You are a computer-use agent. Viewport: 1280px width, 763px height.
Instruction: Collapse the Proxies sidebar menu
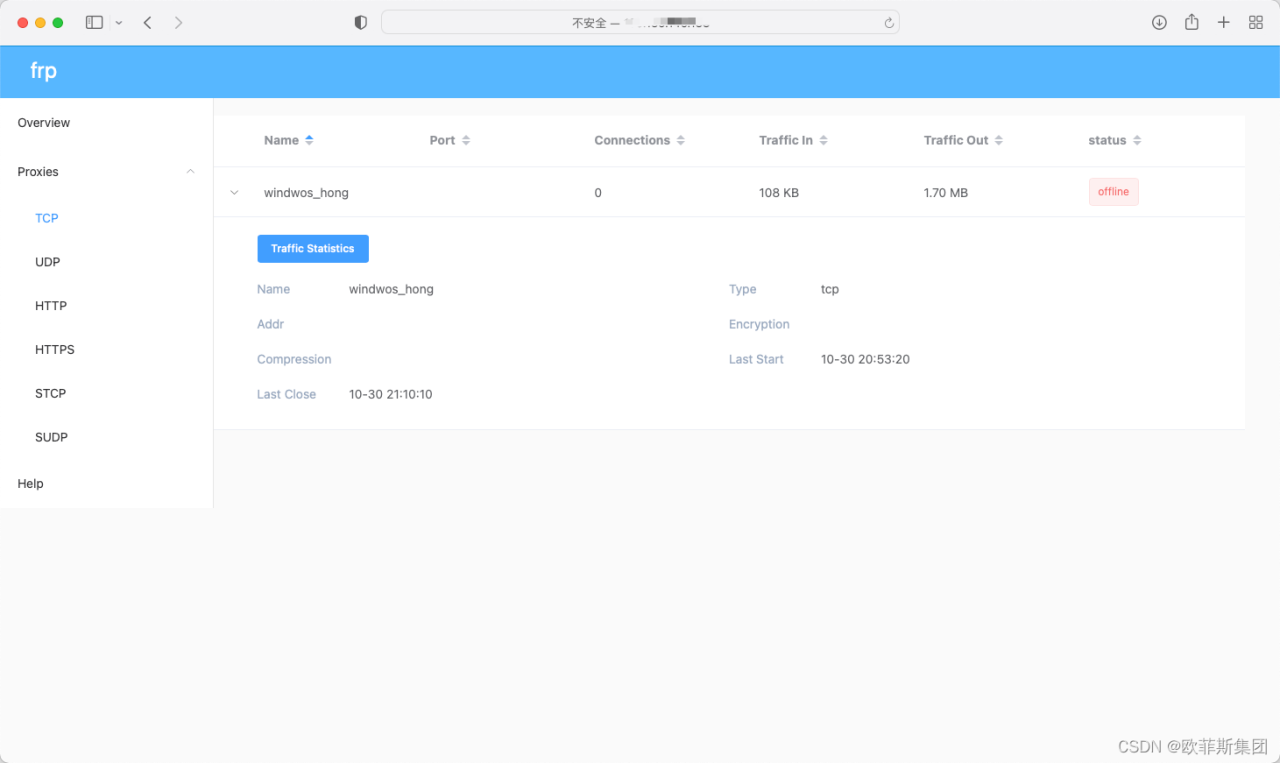(190, 172)
